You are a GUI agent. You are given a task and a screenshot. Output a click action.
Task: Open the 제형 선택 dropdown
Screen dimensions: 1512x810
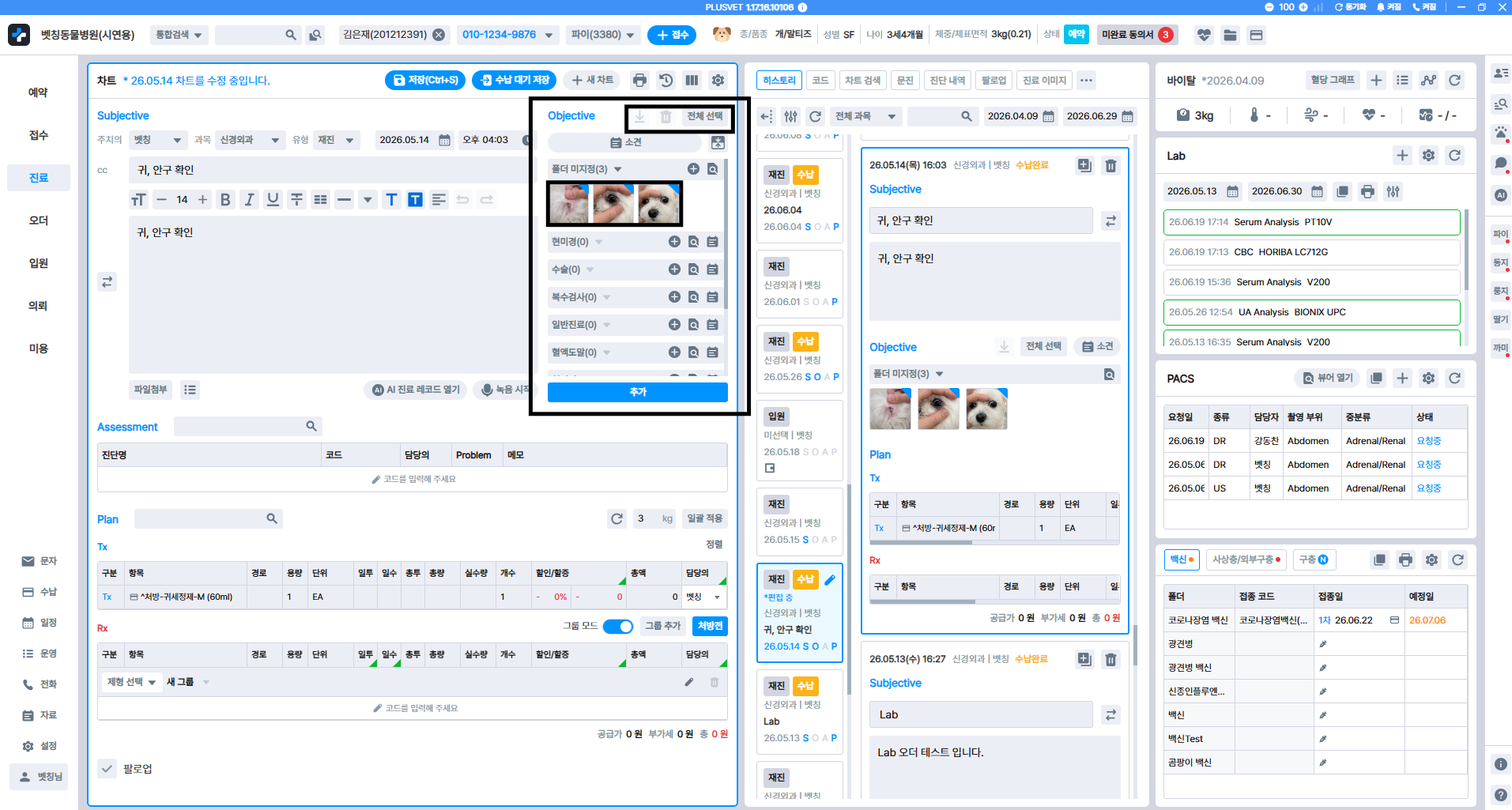(x=131, y=682)
